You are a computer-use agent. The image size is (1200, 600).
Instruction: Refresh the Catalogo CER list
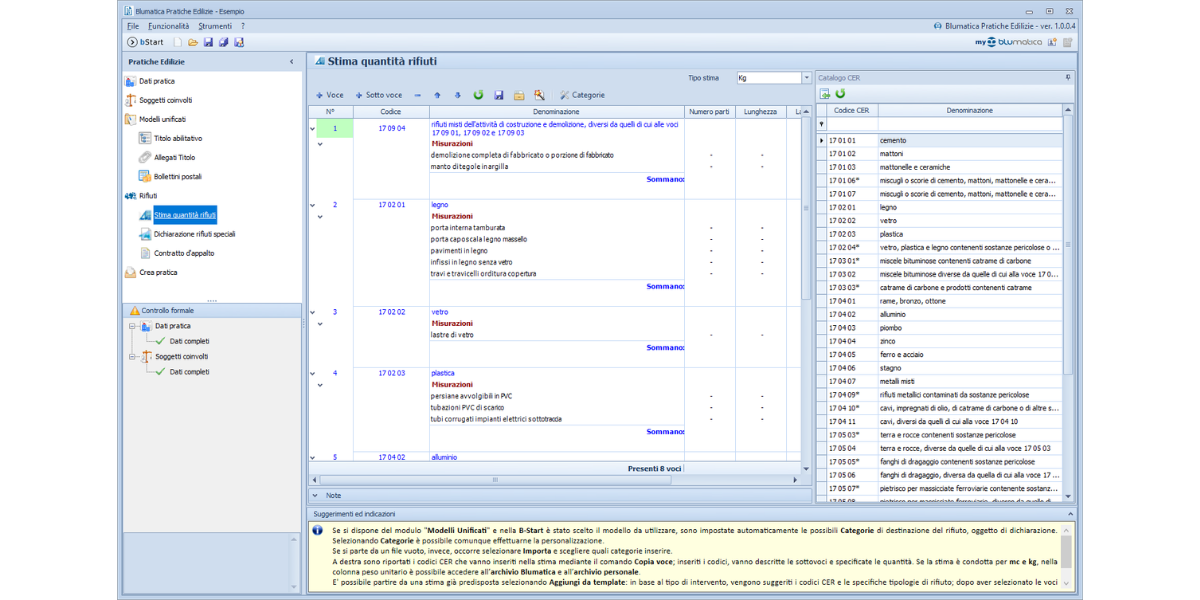[x=841, y=94]
